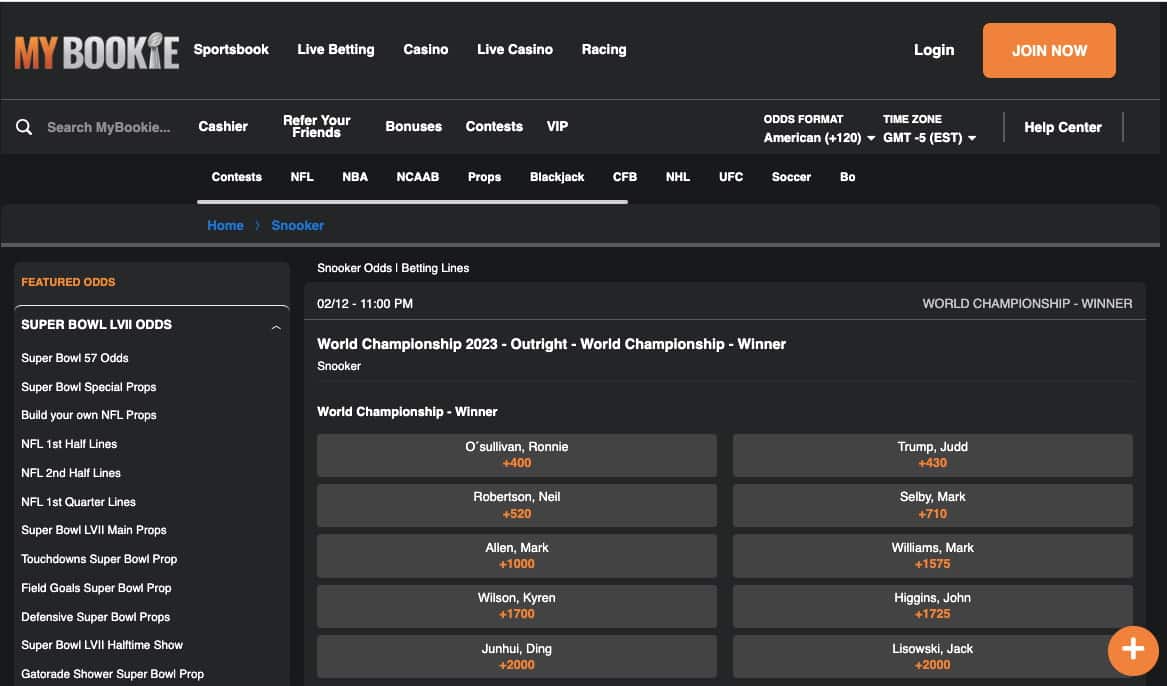
Task: Open Field Goals Super Bowl Prop
Action: (96, 589)
